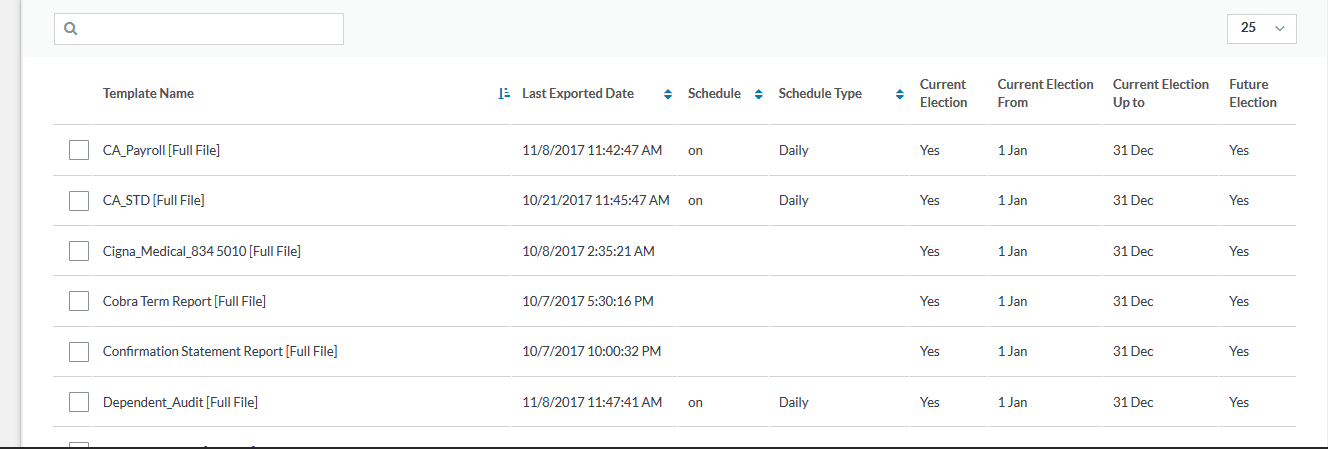Sort by Schedule column arrows
The height and width of the screenshot is (449, 1328).
pyautogui.click(x=758, y=94)
